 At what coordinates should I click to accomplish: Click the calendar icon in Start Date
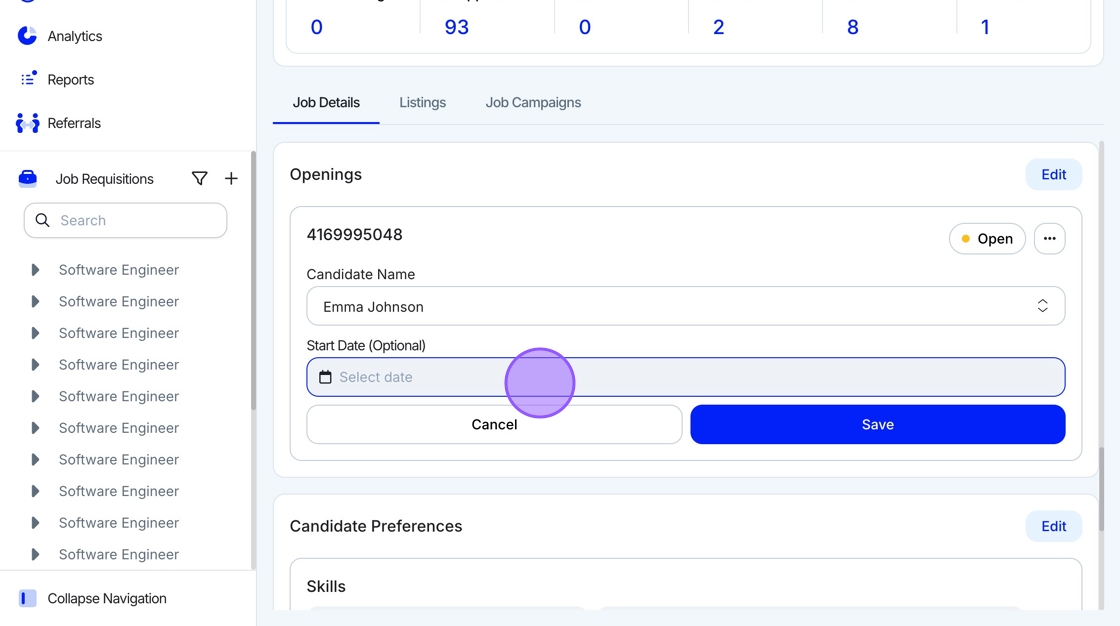point(325,377)
